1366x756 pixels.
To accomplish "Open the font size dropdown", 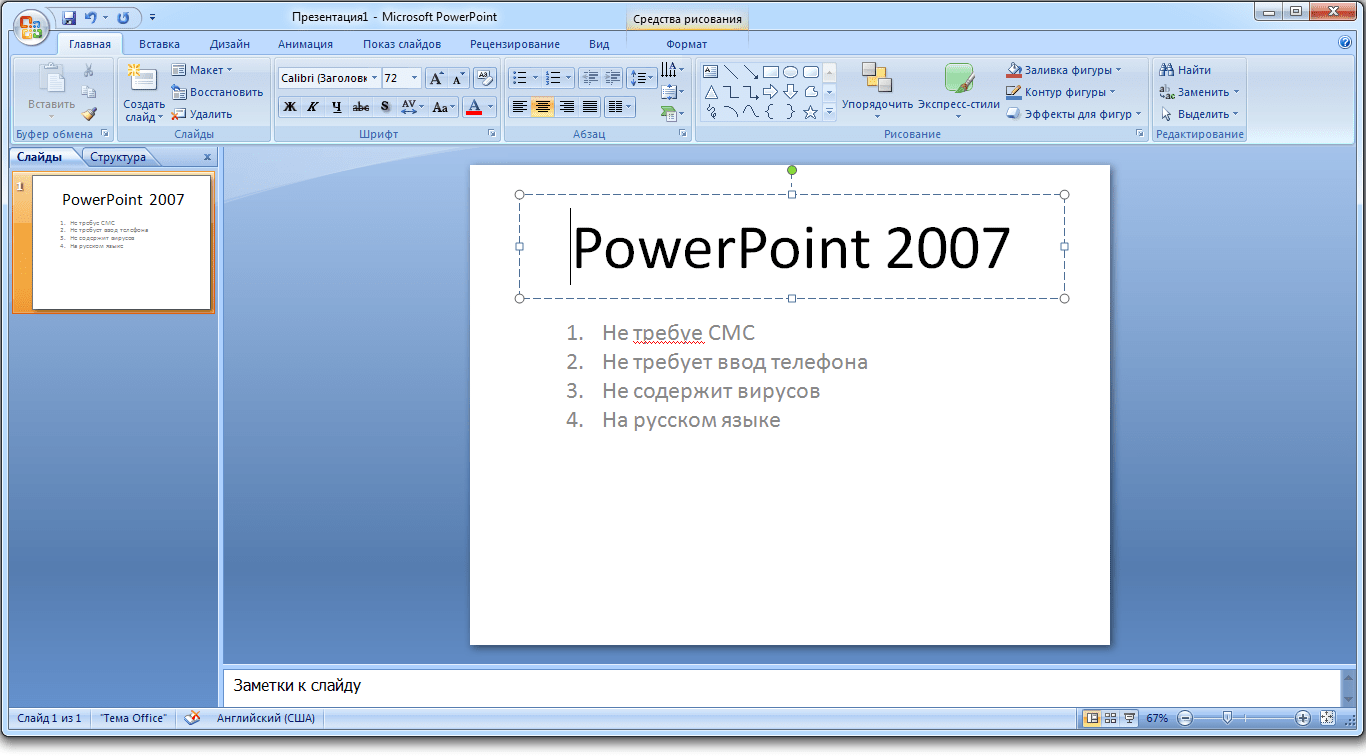I will [414, 77].
